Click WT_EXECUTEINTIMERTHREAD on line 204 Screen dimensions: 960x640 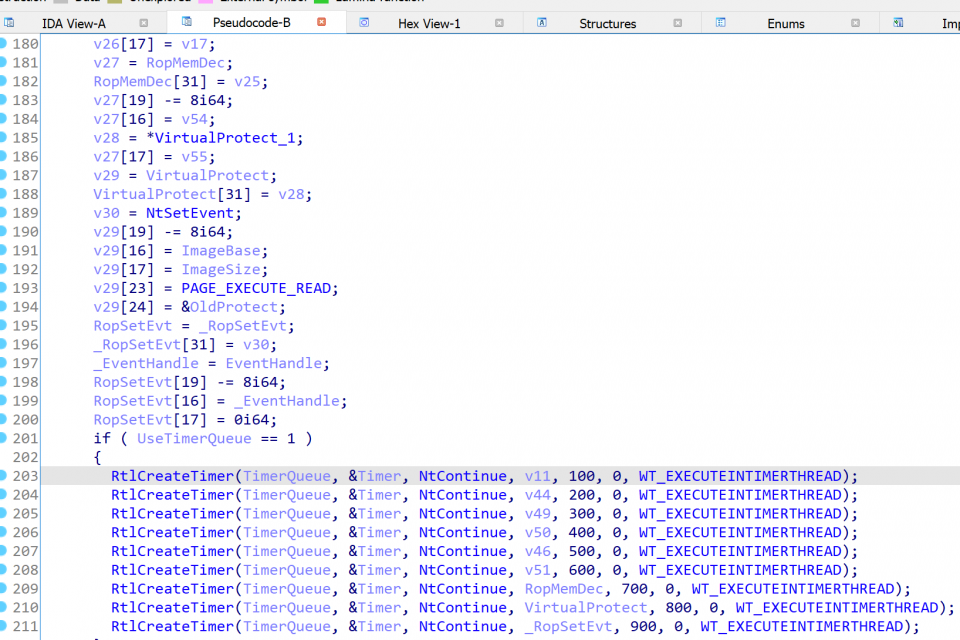[x=740, y=495]
